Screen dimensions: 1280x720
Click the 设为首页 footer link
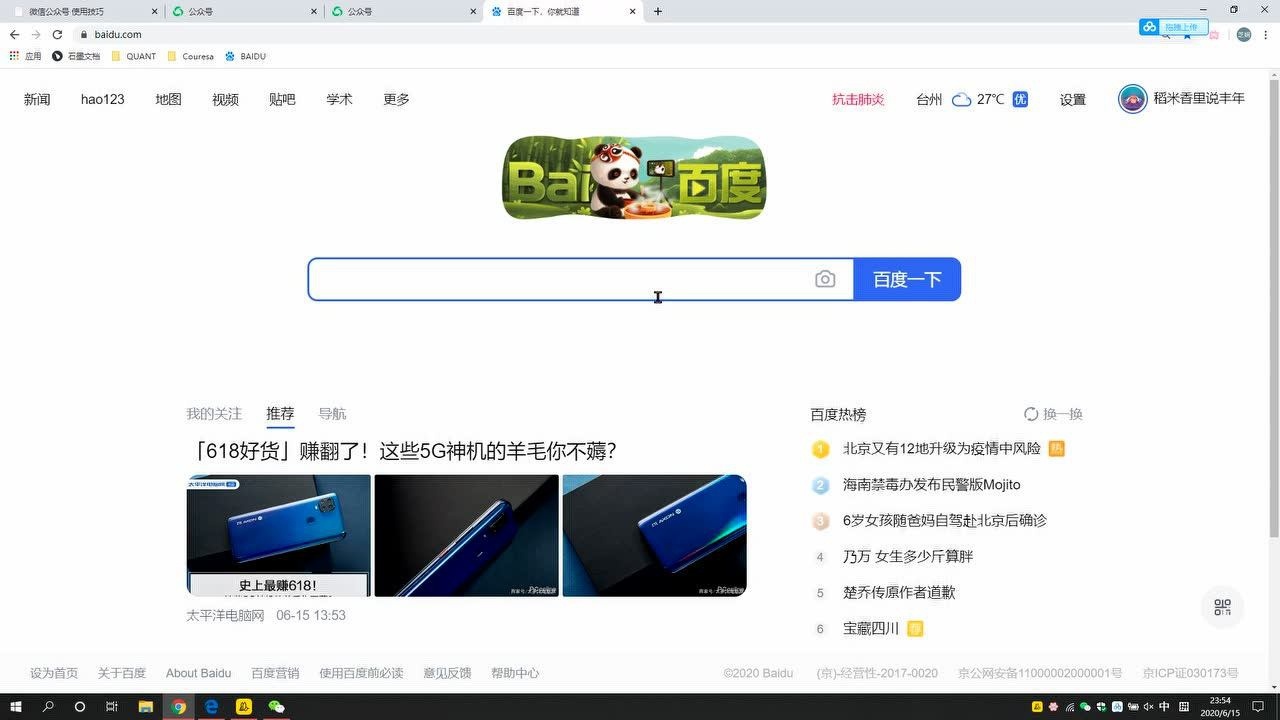click(x=54, y=673)
